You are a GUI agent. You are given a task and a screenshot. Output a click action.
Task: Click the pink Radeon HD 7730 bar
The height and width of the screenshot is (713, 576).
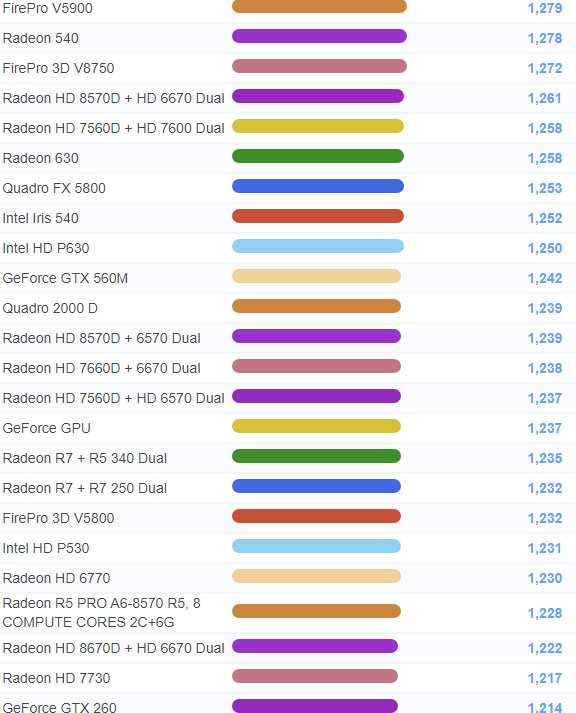coord(315,677)
